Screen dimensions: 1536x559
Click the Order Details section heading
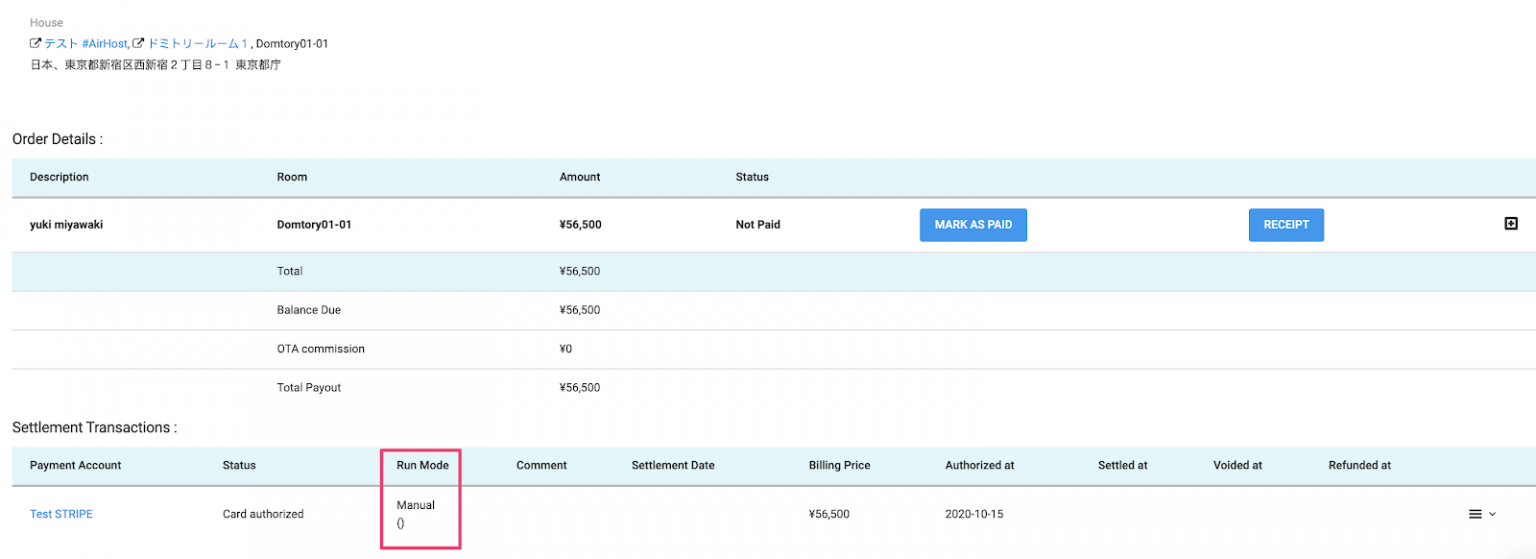pos(57,139)
